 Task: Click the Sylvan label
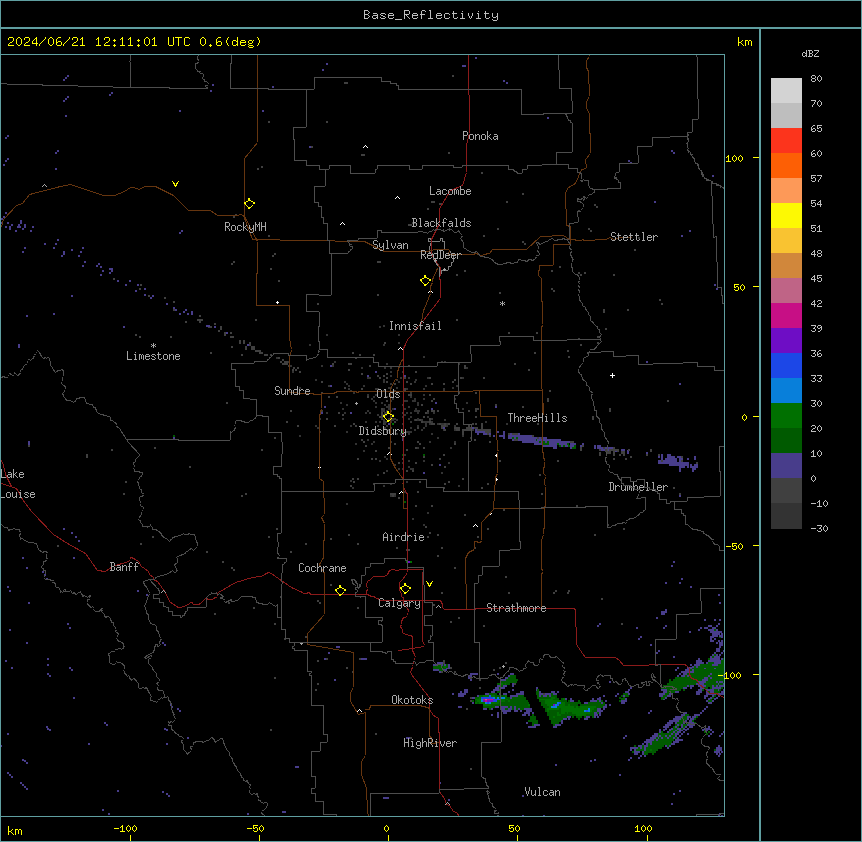(x=390, y=245)
